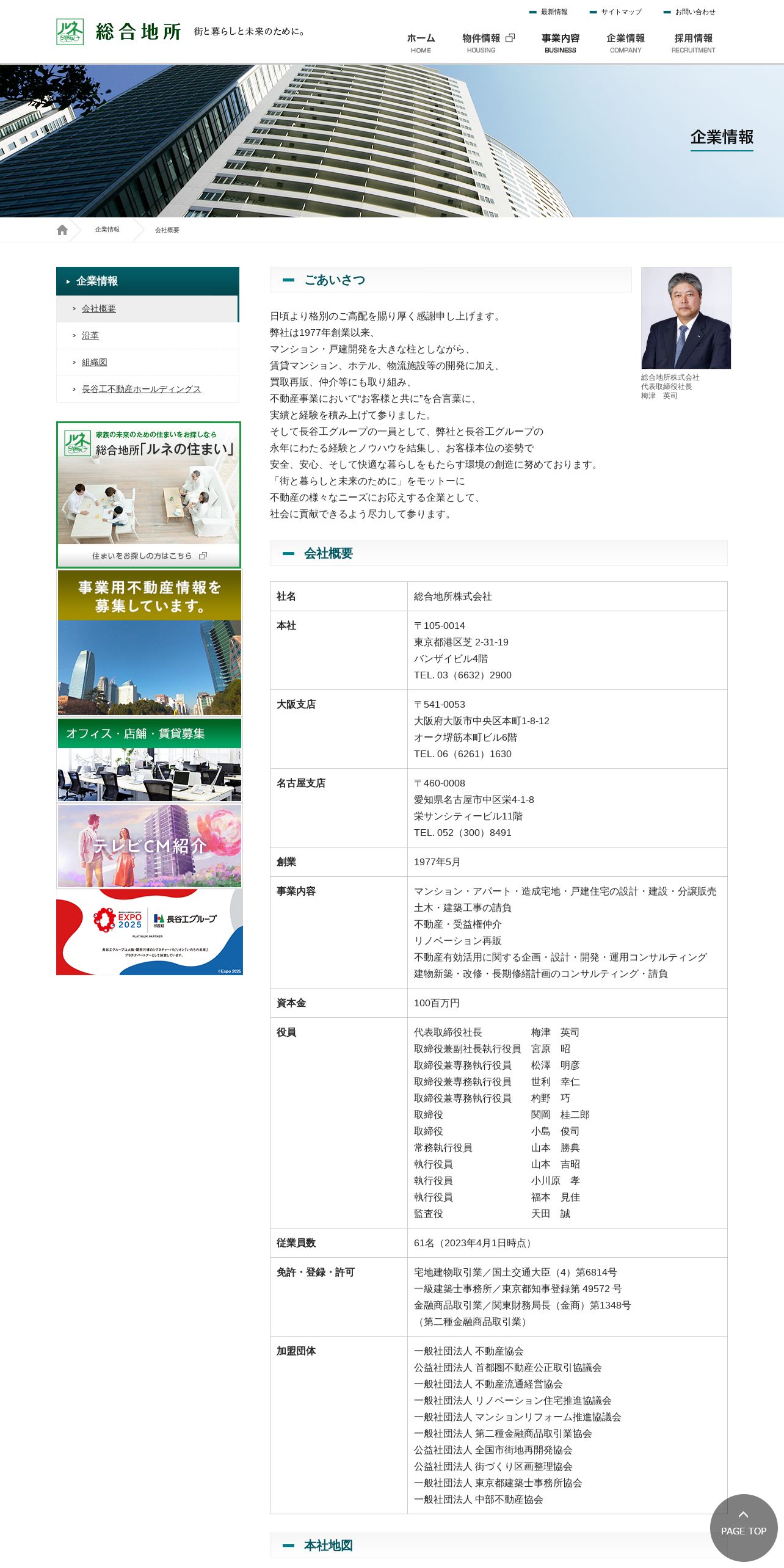Click the 総合地所 logo icon in header
This screenshot has width=784, height=1568.
70,32
